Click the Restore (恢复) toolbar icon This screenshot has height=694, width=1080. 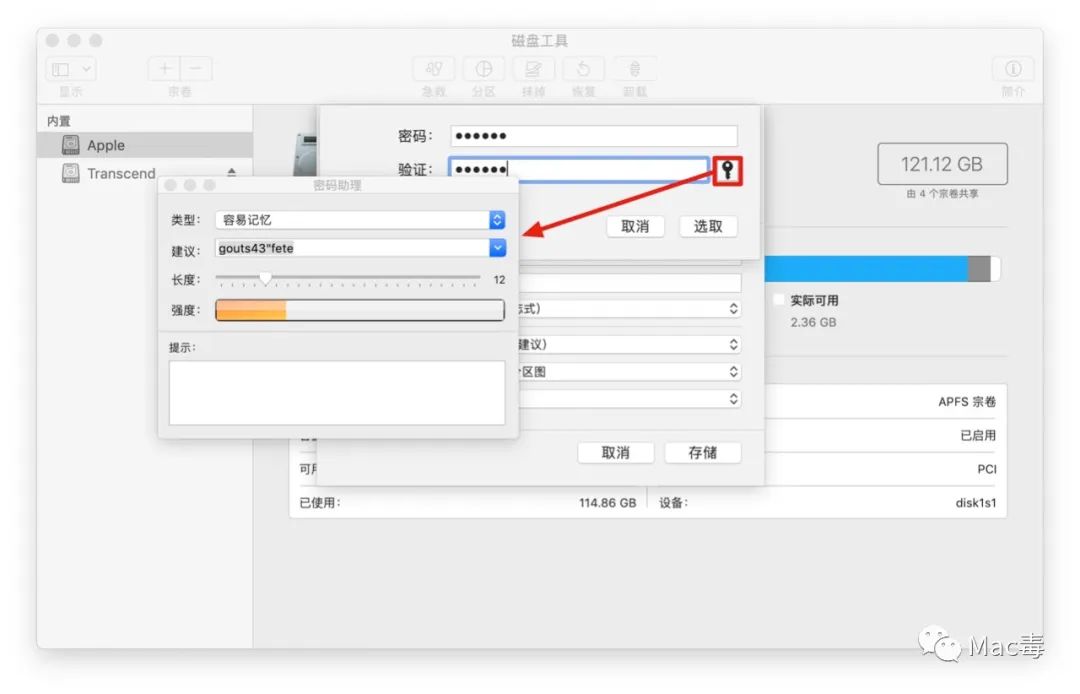[x=584, y=70]
